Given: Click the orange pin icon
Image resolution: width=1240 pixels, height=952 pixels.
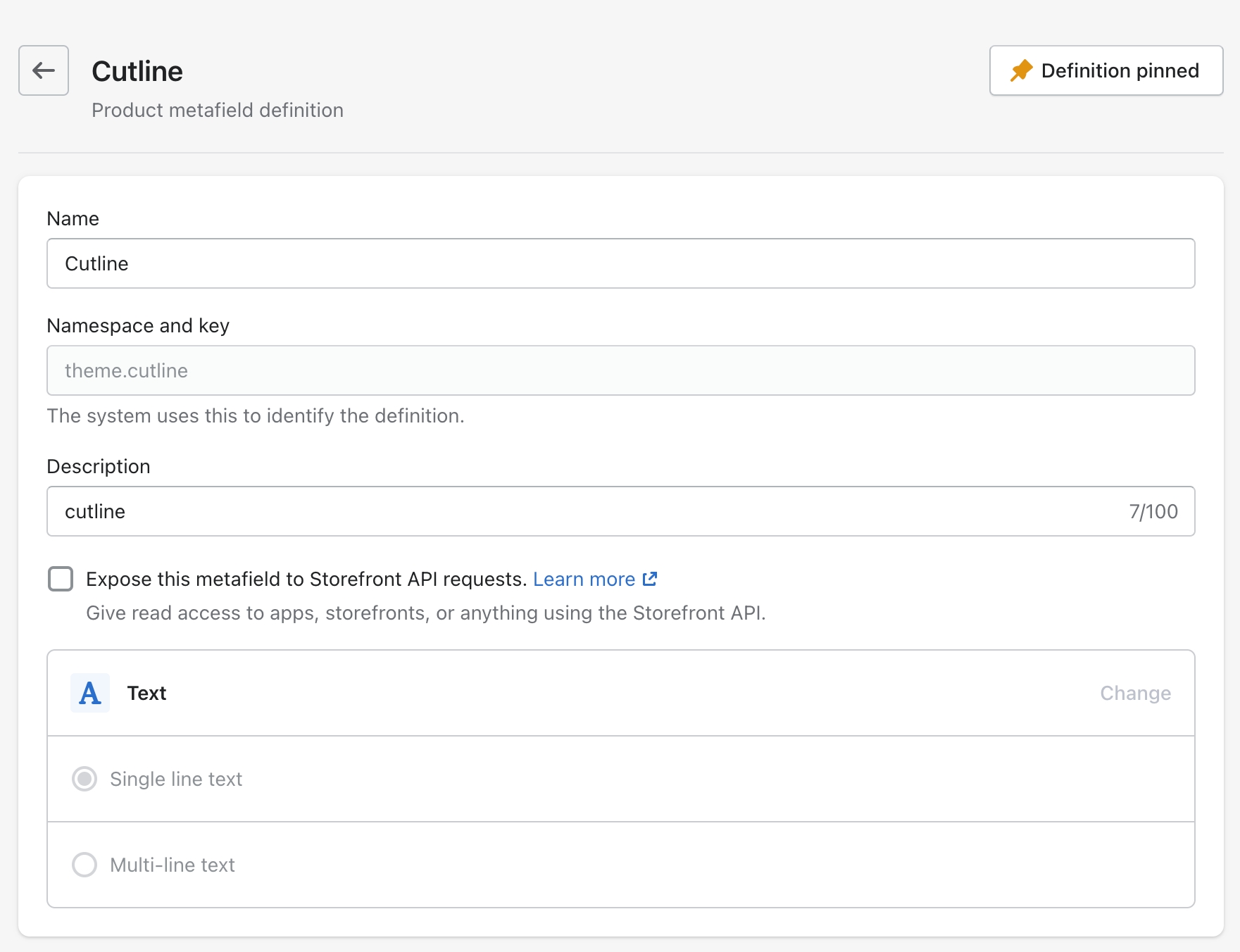Looking at the screenshot, I should pos(1021,70).
